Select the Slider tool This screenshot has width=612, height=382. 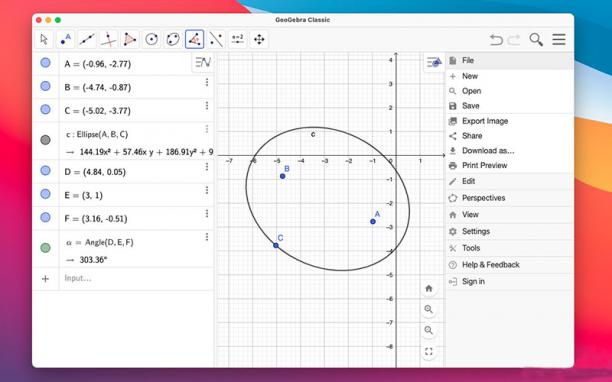[x=237, y=39]
